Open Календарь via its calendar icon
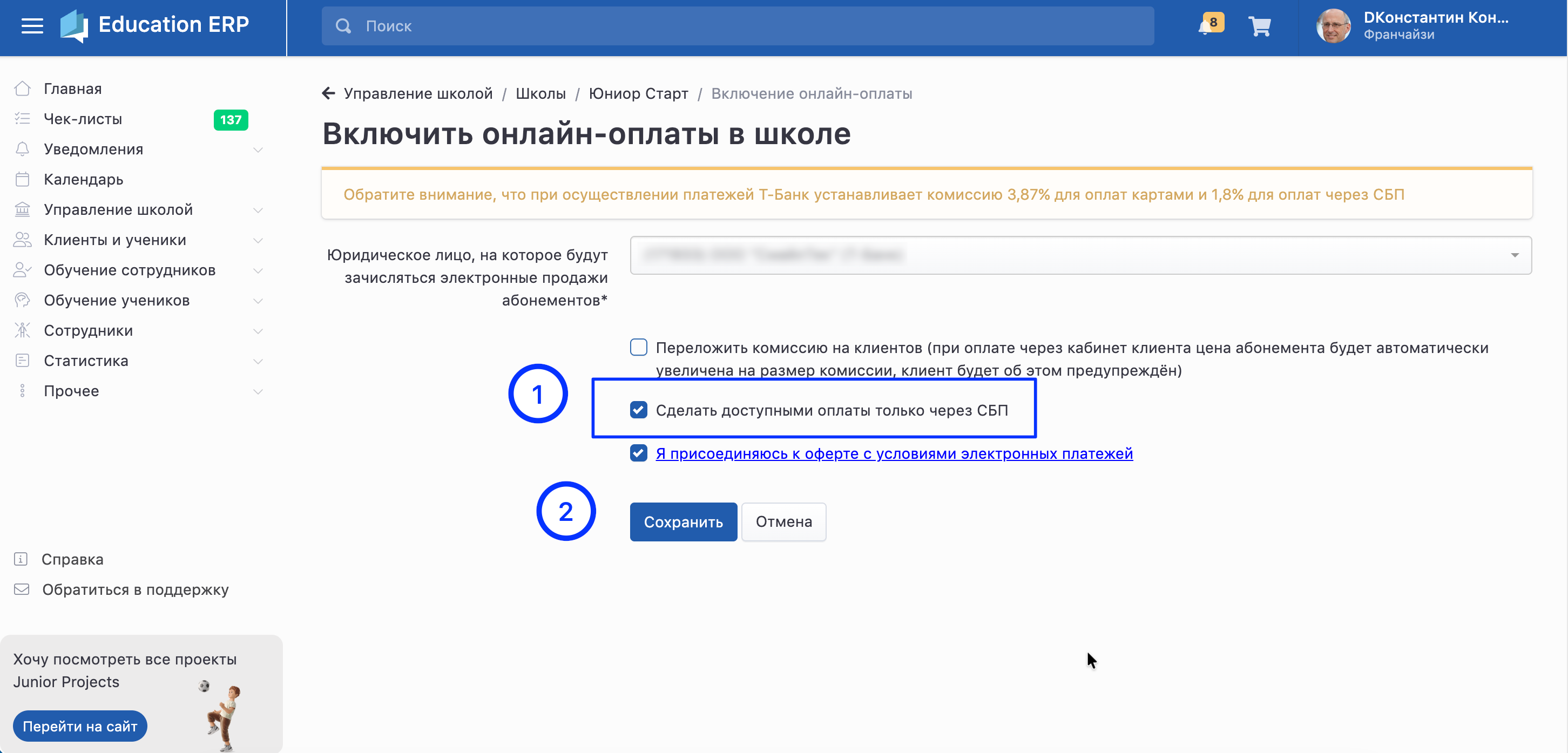The height and width of the screenshot is (753, 1568). click(x=23, y=179)
